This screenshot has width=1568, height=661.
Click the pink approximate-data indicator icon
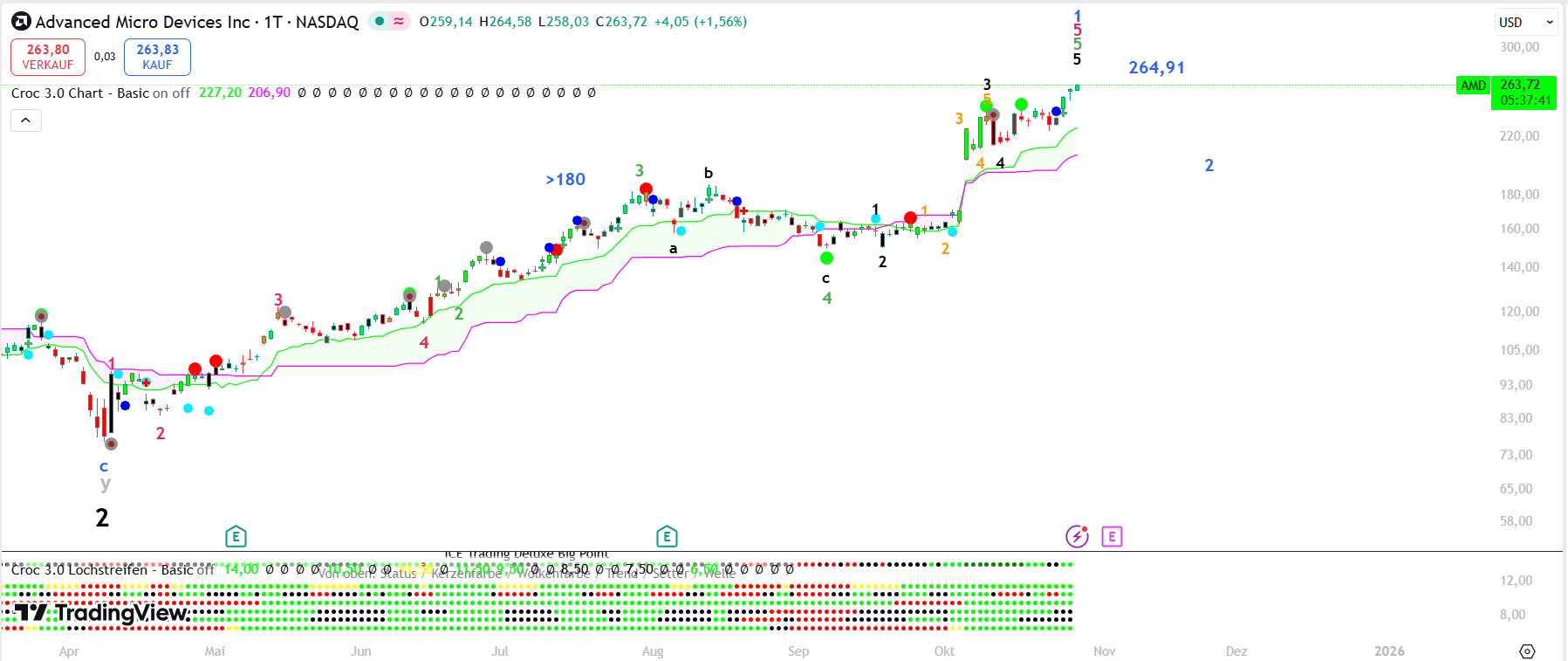point(399,22)
